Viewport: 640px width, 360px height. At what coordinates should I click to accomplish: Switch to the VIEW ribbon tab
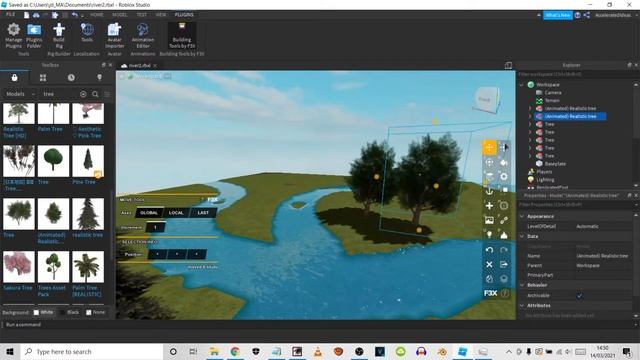tap(161, 15)
